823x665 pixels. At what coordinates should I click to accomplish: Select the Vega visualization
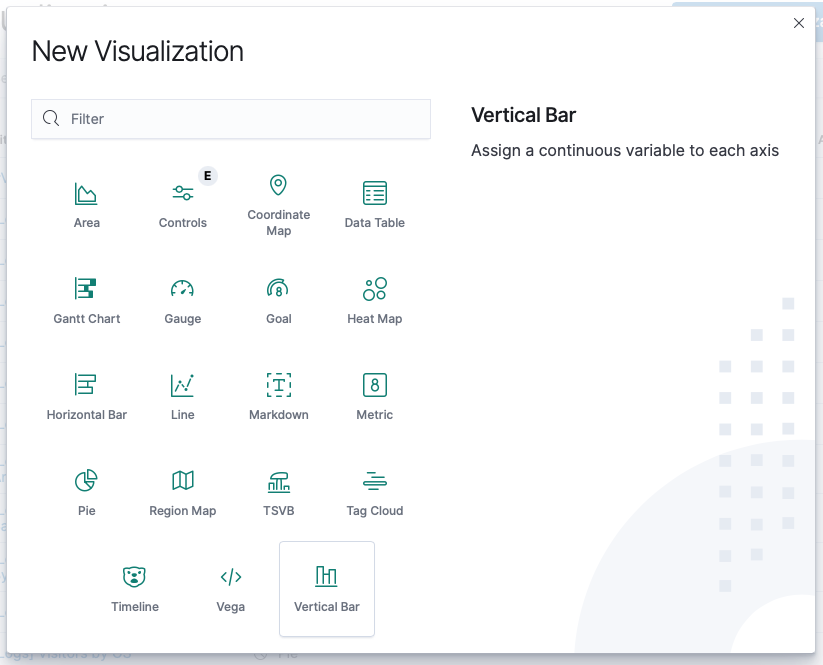pyautogui.click(x=231, y=588)
